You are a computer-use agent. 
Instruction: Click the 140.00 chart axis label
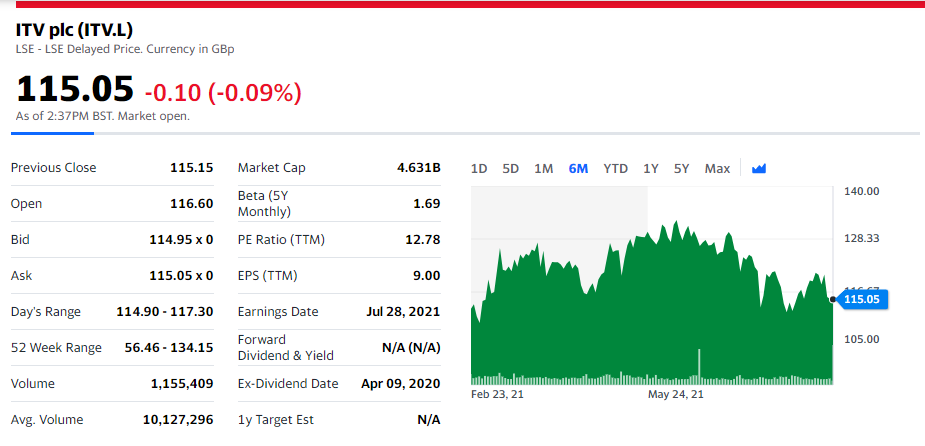tap(861, 191)
